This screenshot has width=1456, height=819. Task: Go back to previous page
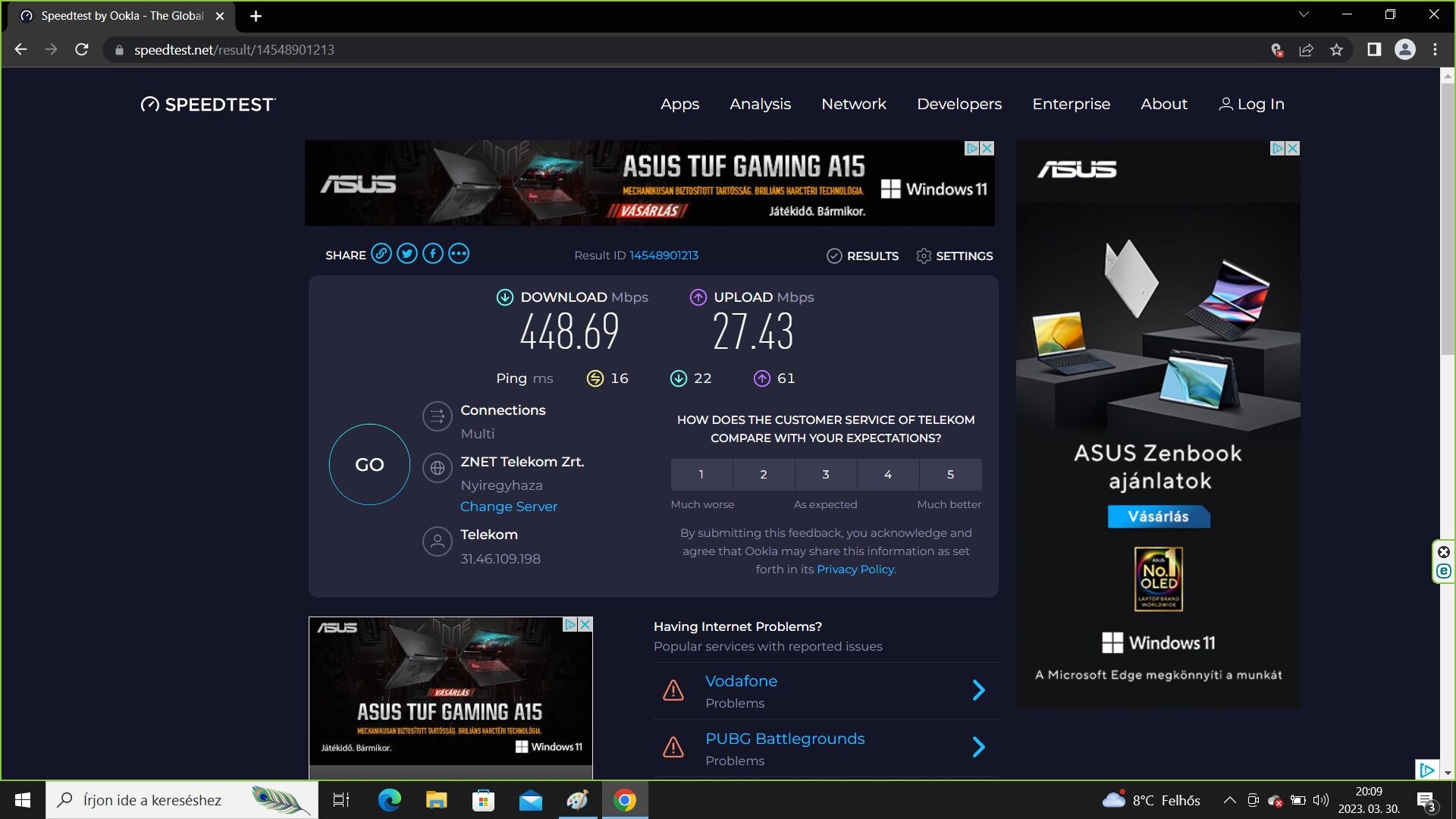21,50
